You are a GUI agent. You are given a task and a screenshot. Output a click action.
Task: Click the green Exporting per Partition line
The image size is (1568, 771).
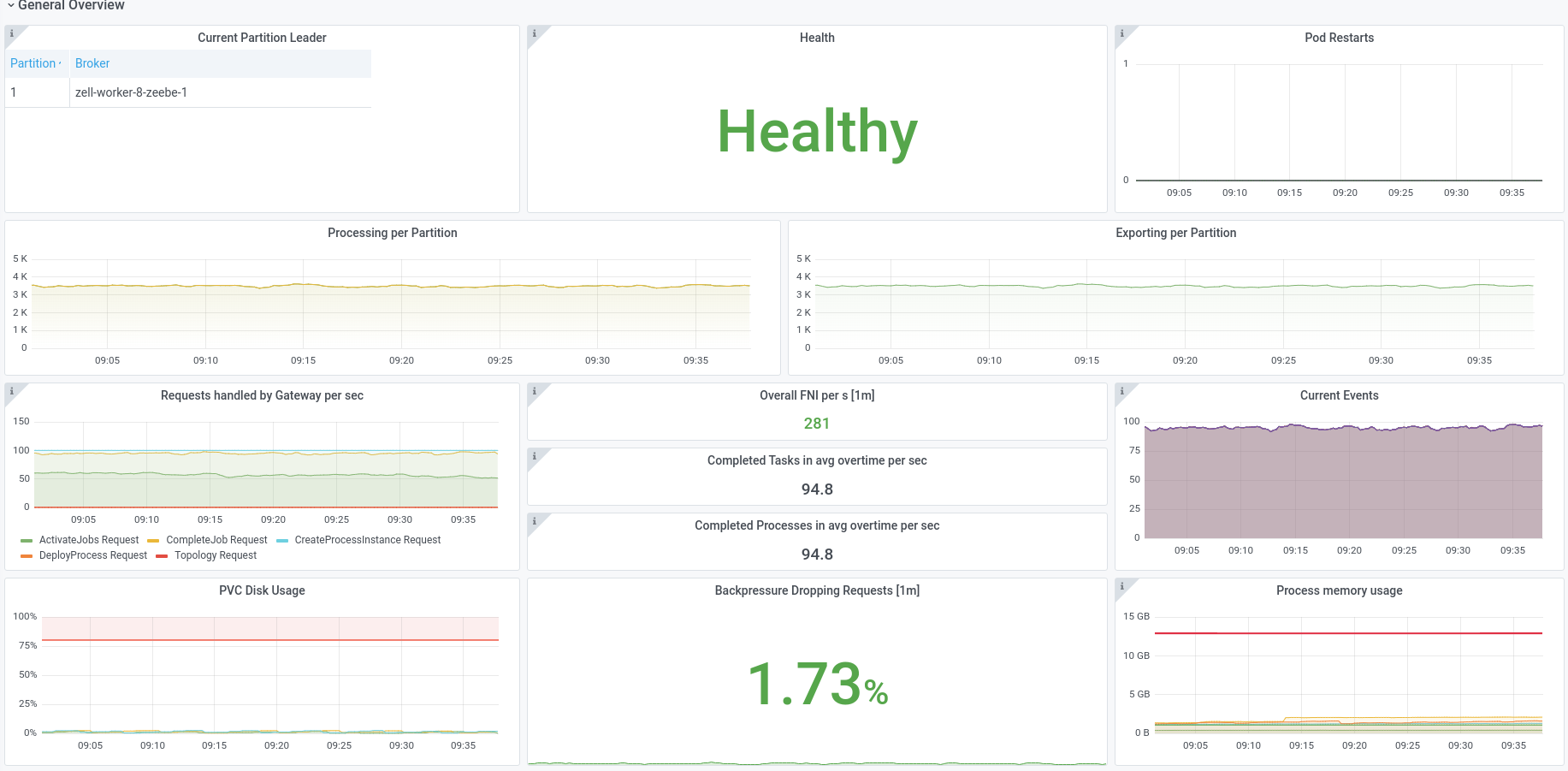pos(1174,286)
